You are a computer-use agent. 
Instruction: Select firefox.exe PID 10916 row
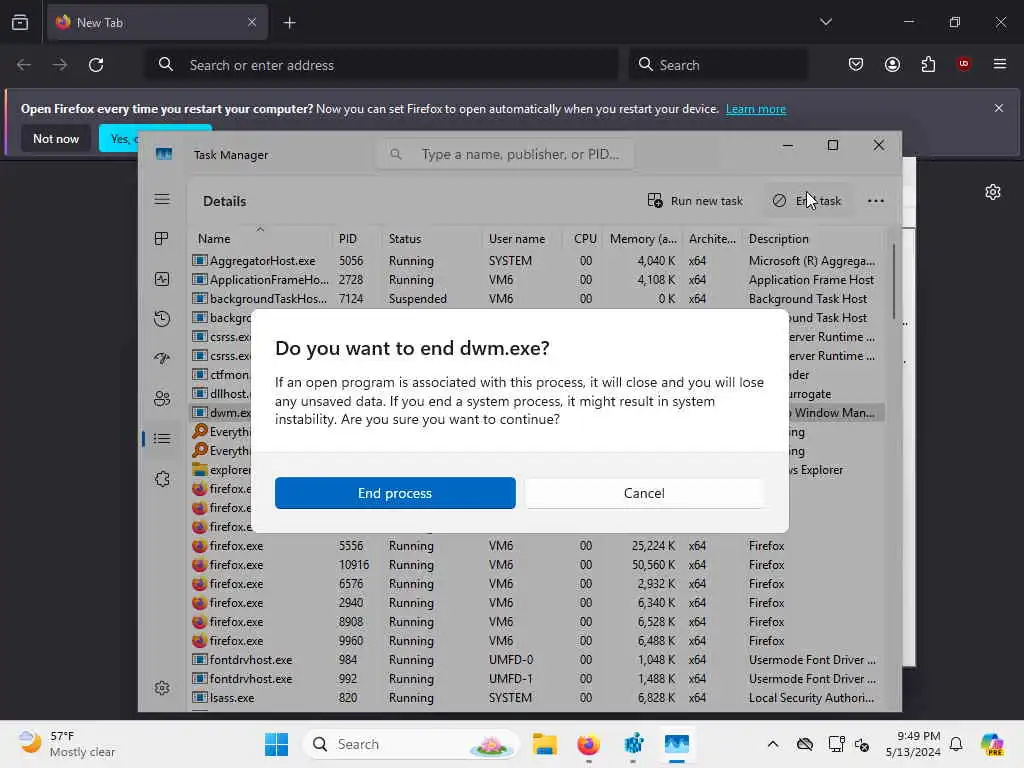pyautogui.click(x=537, y=564)
